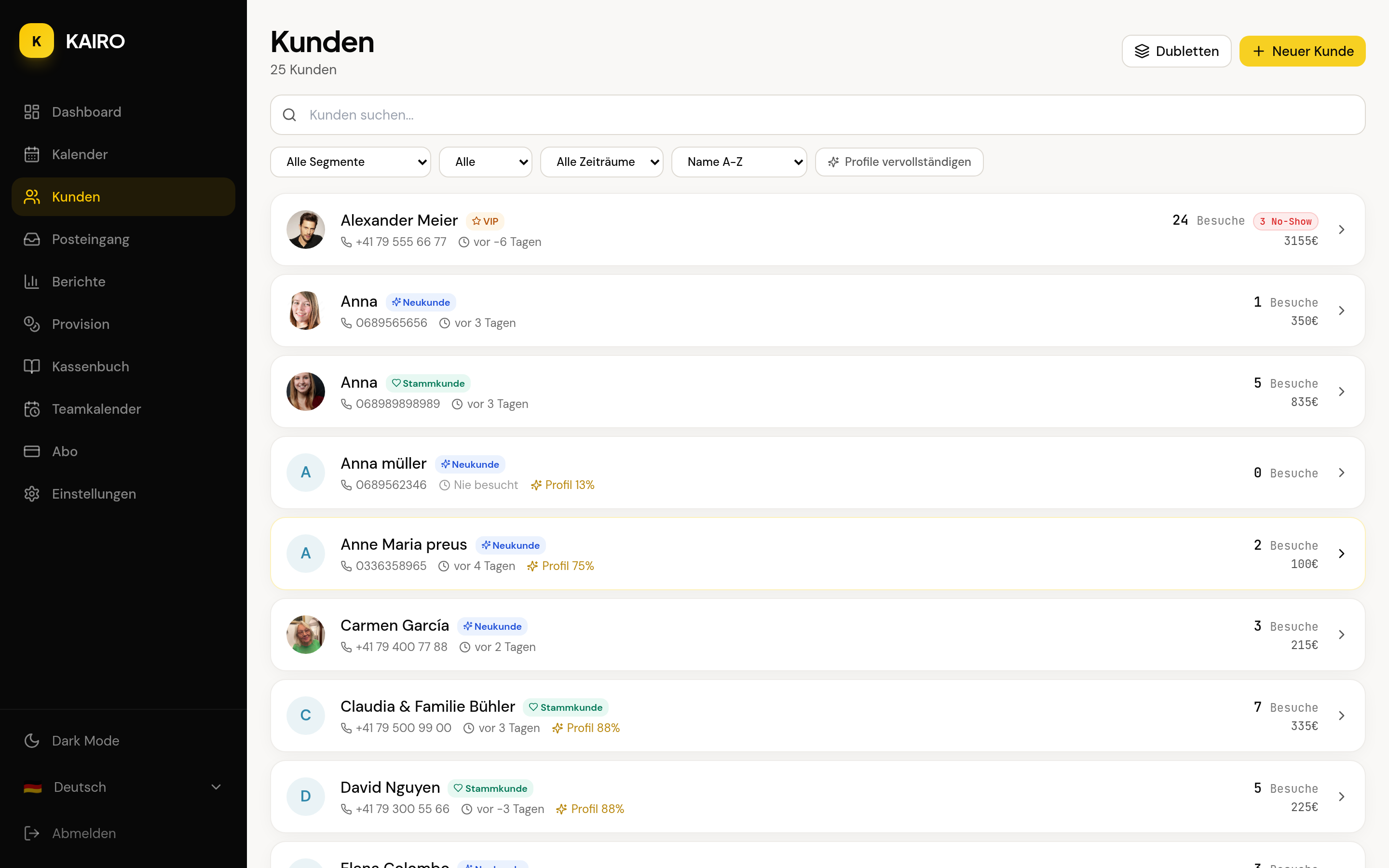Open Carmen García details via chevron
Screen dimensions: 1389x868
click(x=1341, y=634)
